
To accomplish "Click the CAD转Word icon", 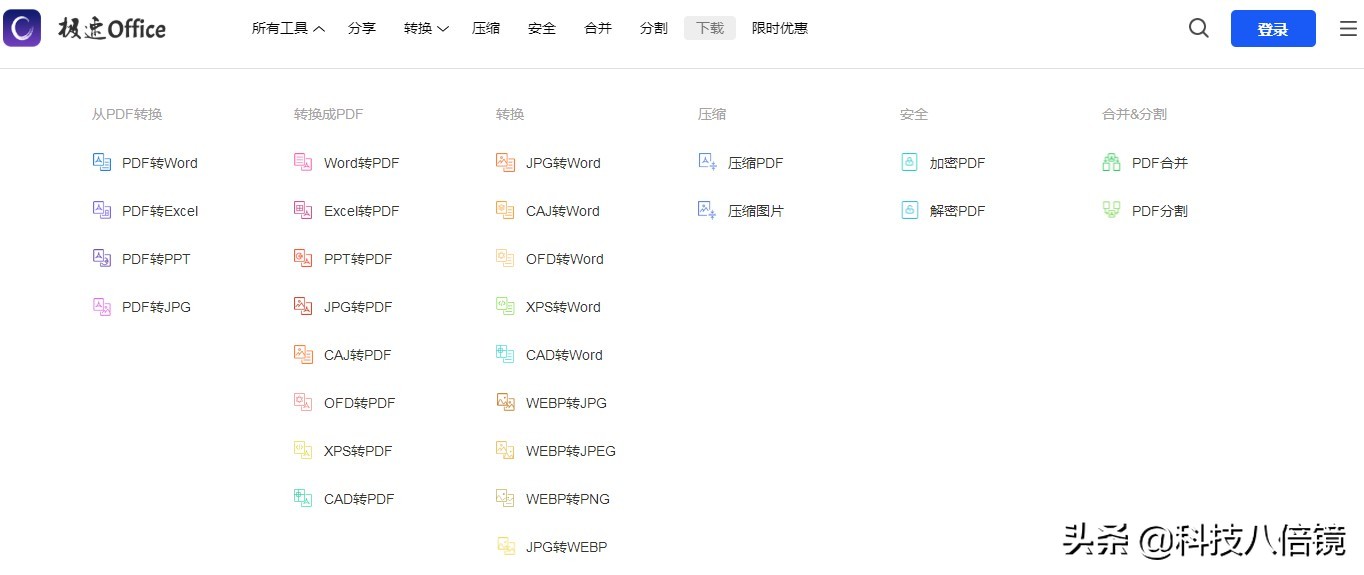I will pyautogui.click(x=505, y=354).
